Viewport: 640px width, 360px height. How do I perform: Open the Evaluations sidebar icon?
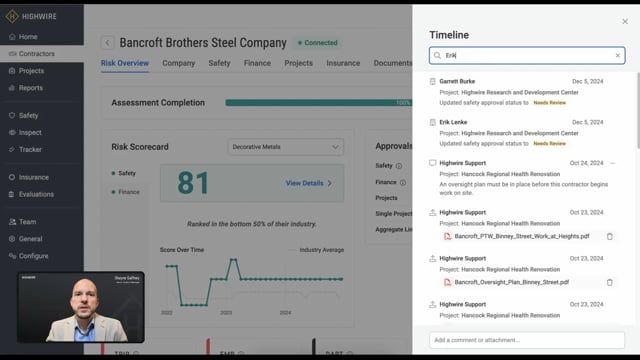12,194
